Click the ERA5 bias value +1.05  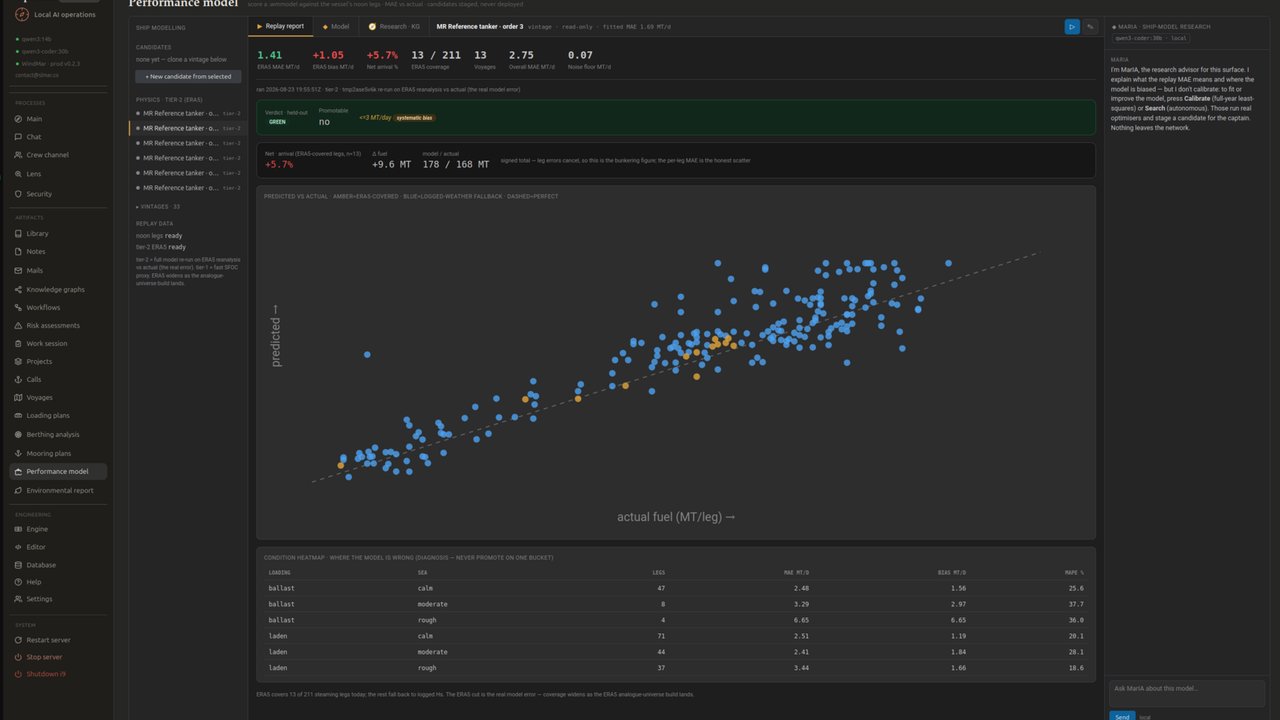tap(328, 56)
